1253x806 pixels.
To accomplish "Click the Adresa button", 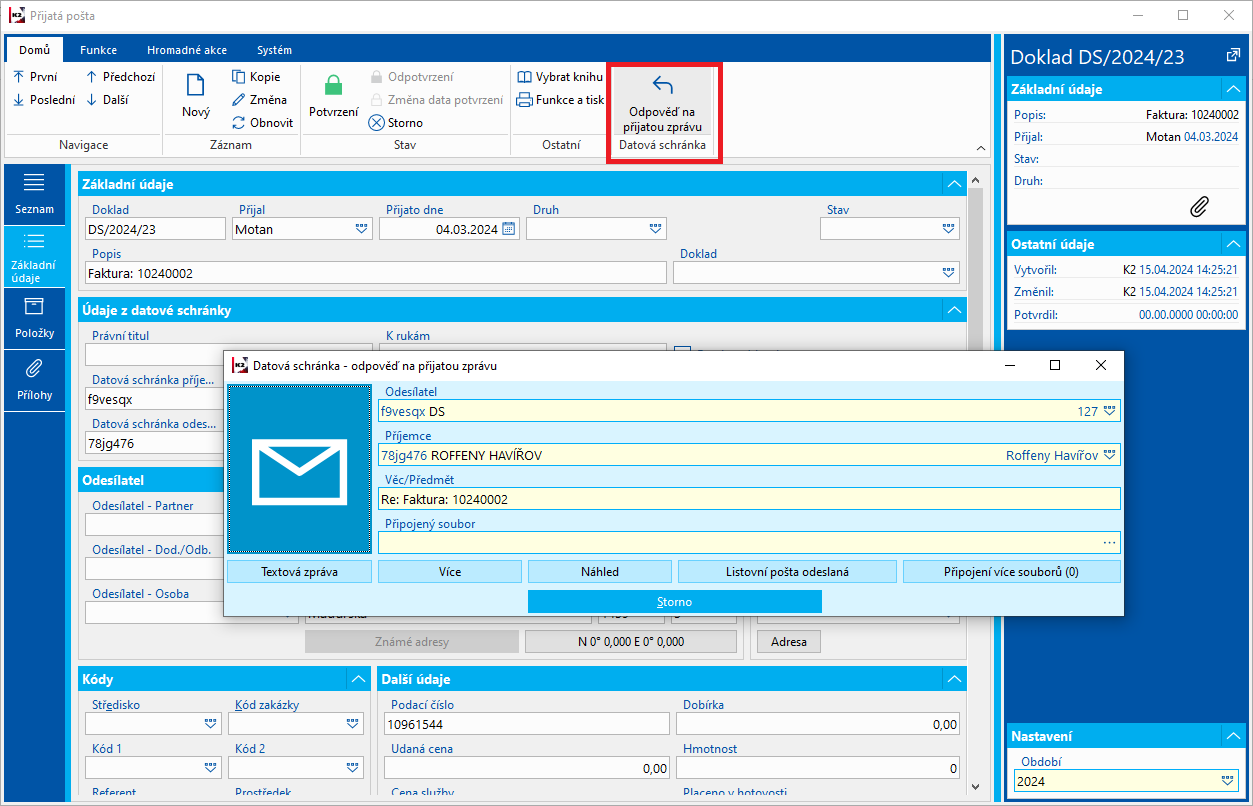I will tap(788, 641).
